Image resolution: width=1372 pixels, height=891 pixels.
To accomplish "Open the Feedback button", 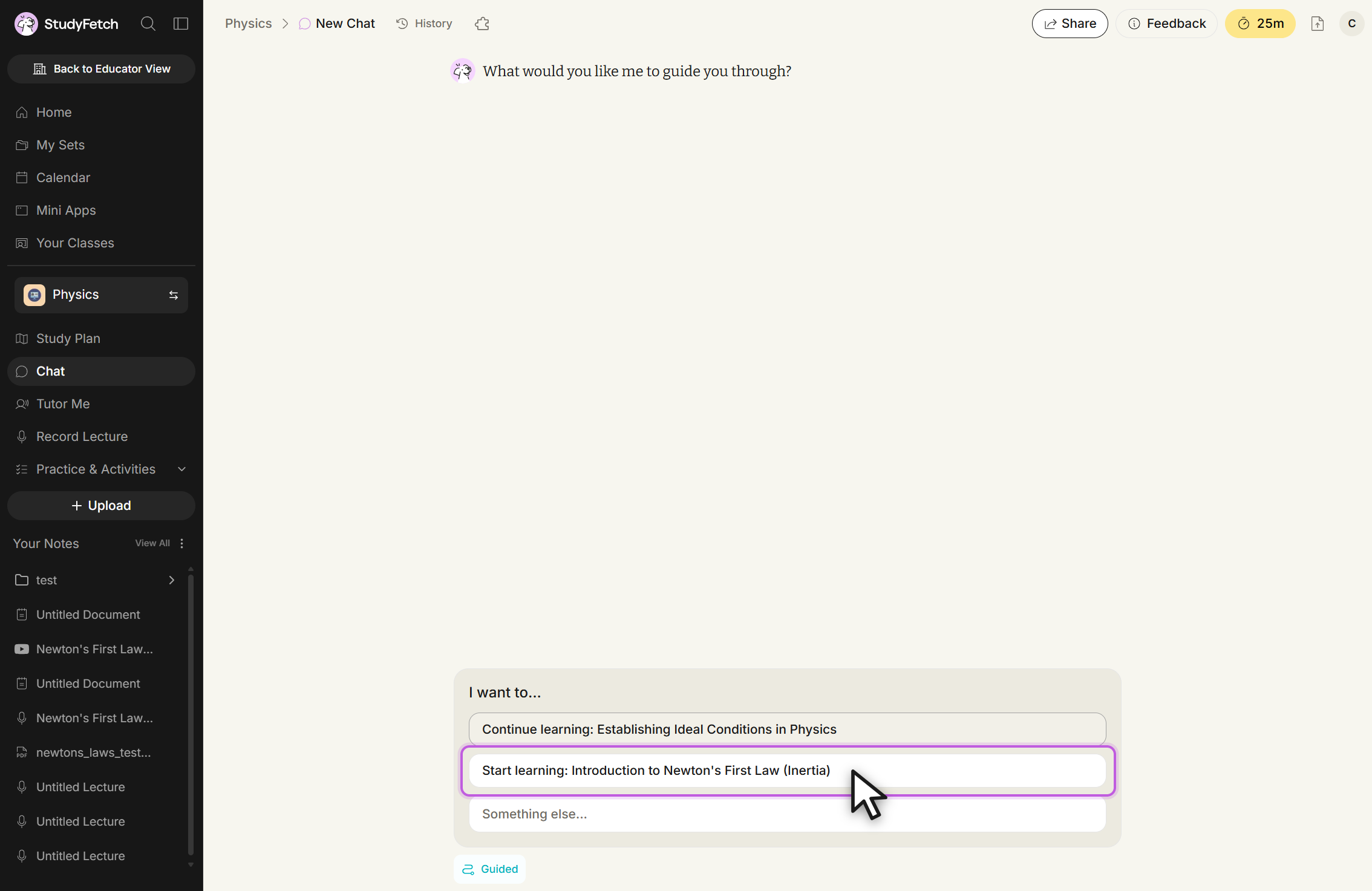I will pos(1167,24).
